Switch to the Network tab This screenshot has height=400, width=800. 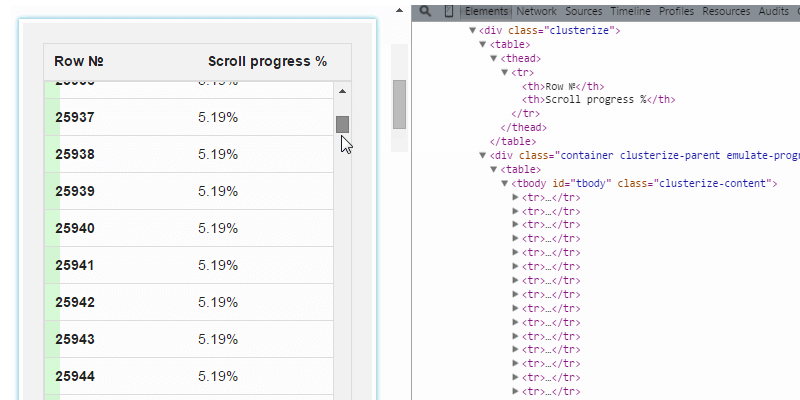click(537, 11)
